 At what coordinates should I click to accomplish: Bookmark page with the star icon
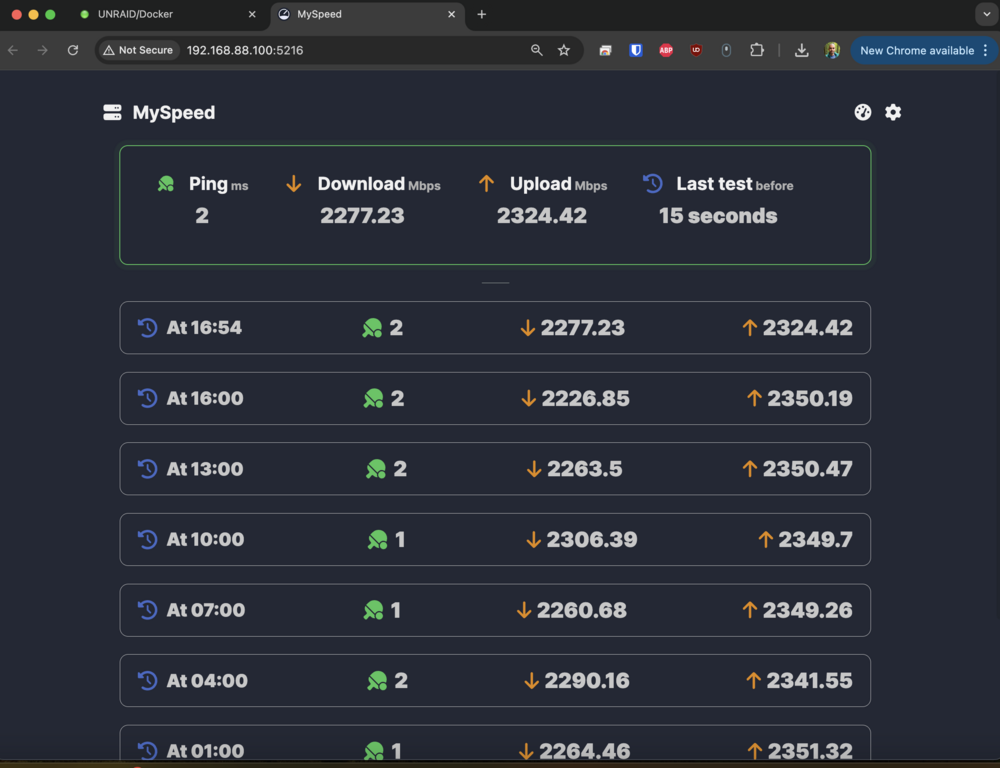(564, 50)
